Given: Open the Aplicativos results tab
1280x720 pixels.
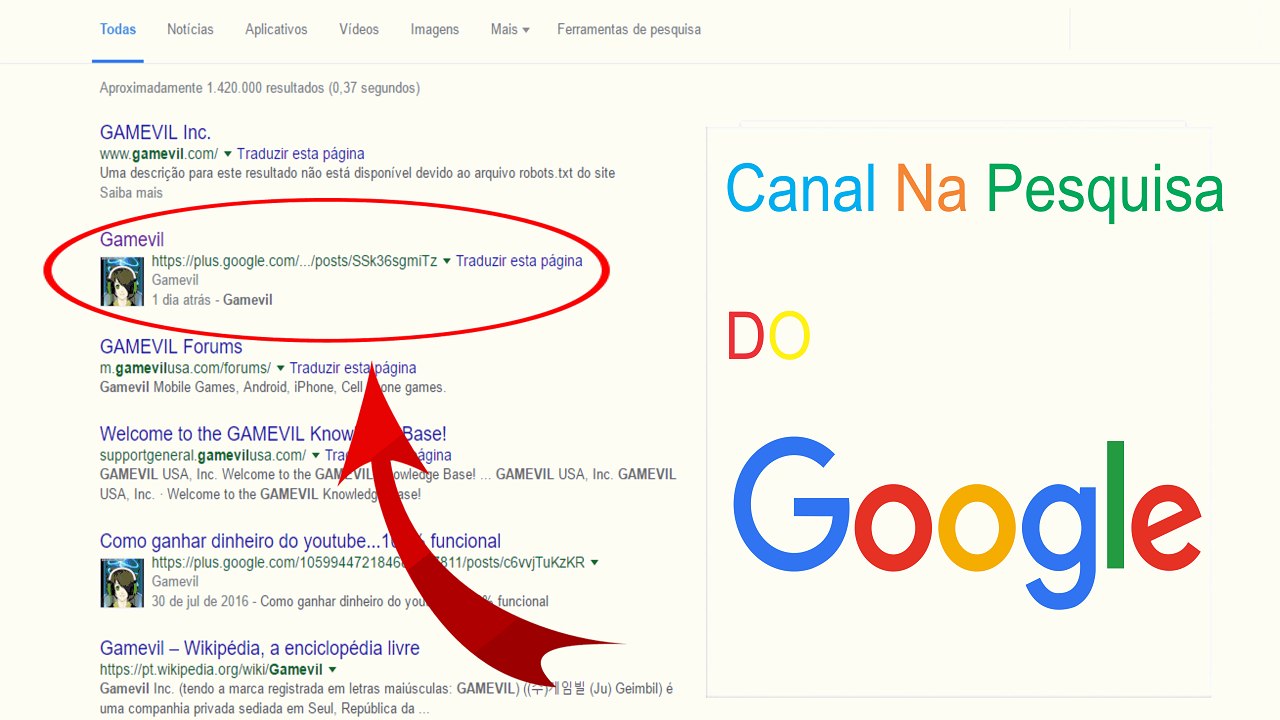Looking at the screenshot, I should pos(276,30).
